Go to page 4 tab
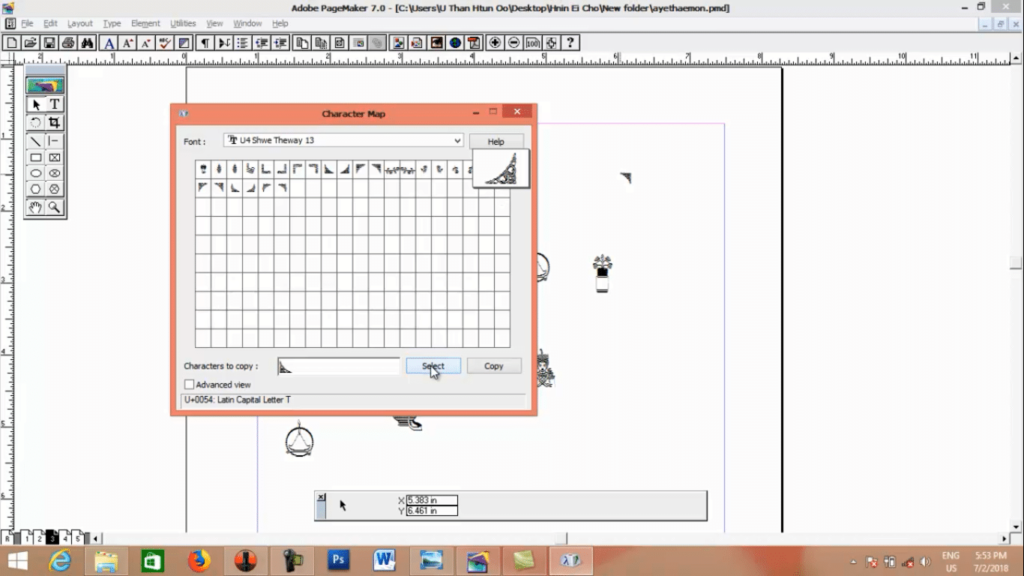 pos(65,538)
